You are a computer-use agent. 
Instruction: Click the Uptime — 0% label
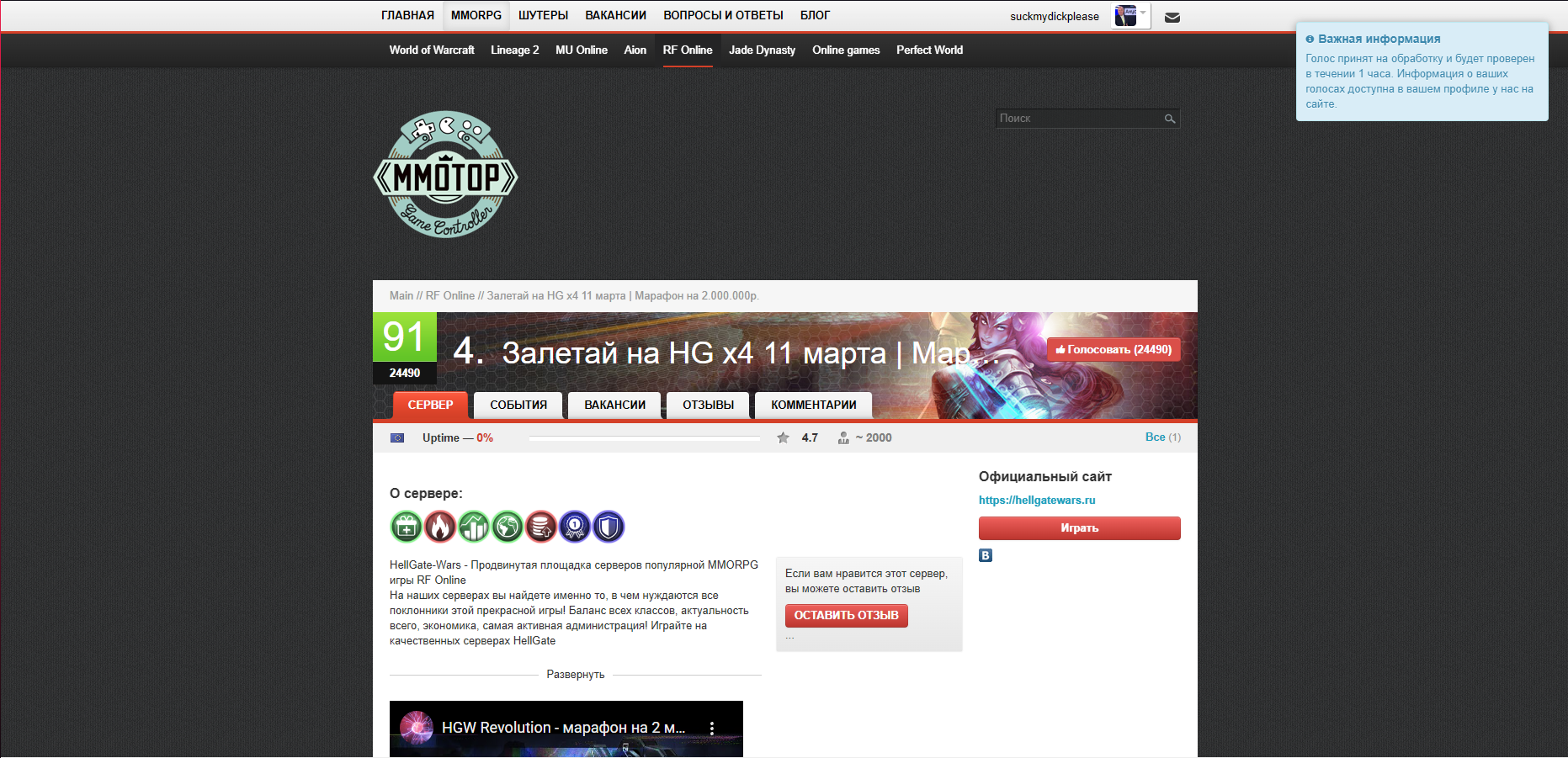pos(458,437)
